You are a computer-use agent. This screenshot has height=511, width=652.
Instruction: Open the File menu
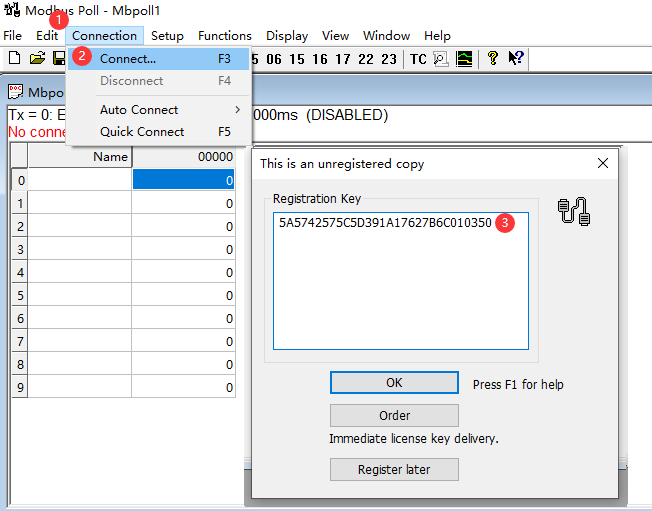12,36
